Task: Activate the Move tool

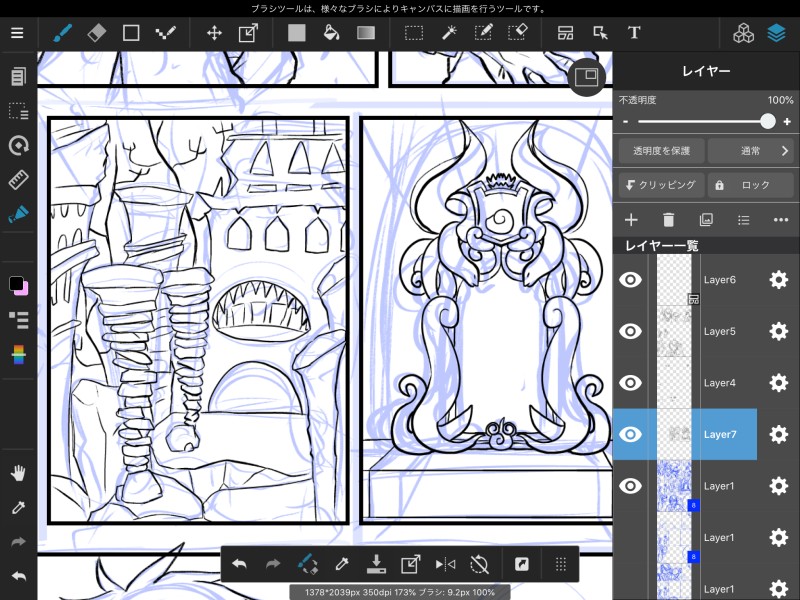Action: [214, 32]
